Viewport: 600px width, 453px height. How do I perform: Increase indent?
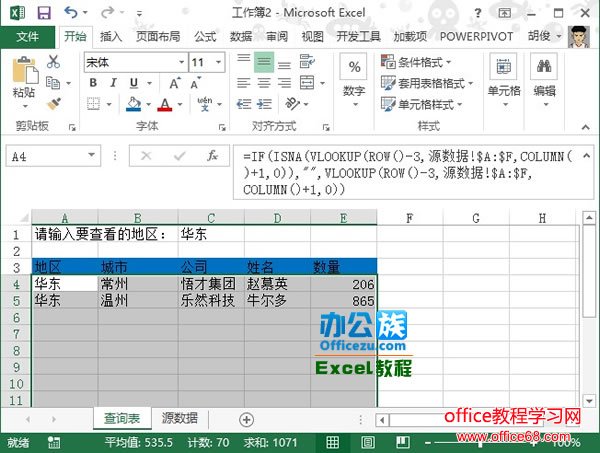tap(264, 104)
